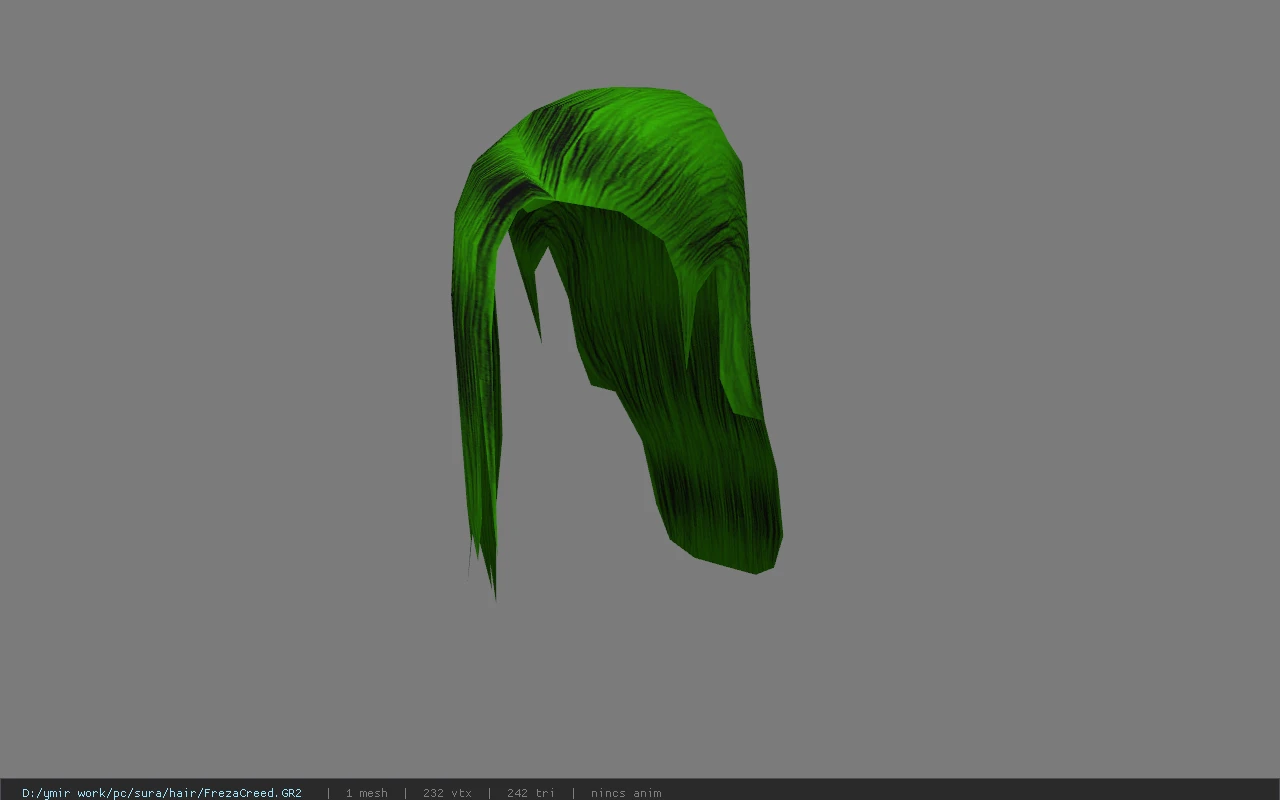
Task: Click the file path FrezaCreed.GR2 in status bar
Action: point(162,793)
